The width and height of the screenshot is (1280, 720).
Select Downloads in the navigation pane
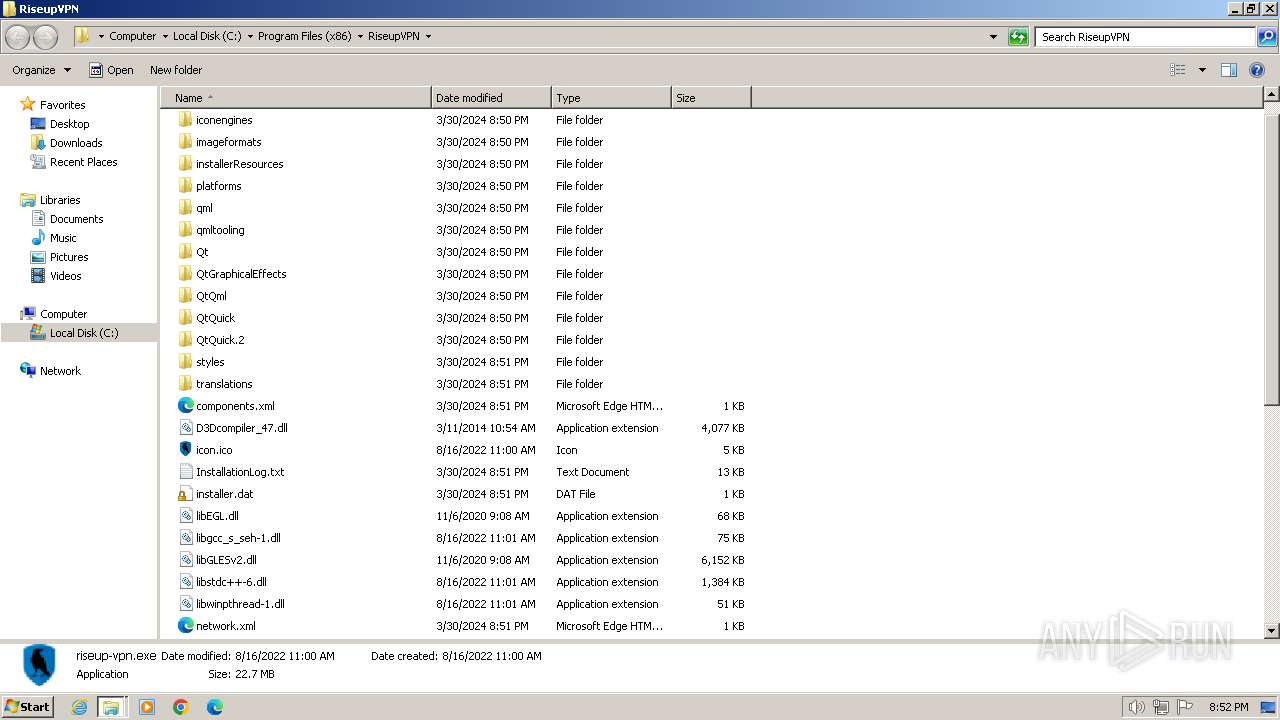pyautogui.click(x=76, y=143)
